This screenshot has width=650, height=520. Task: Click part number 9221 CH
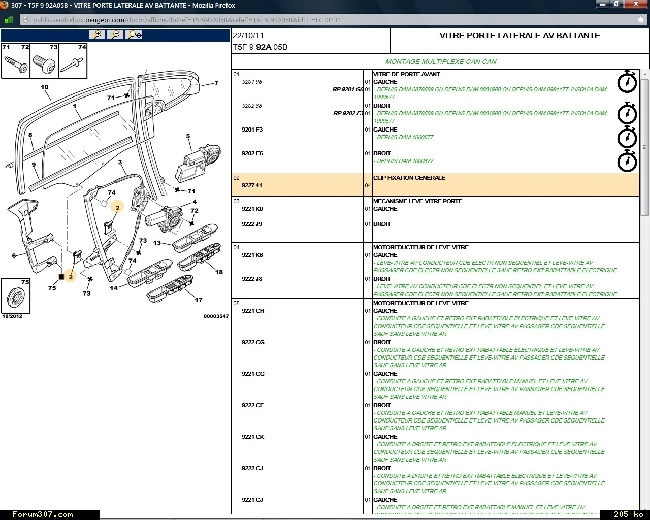click(253, 311)
